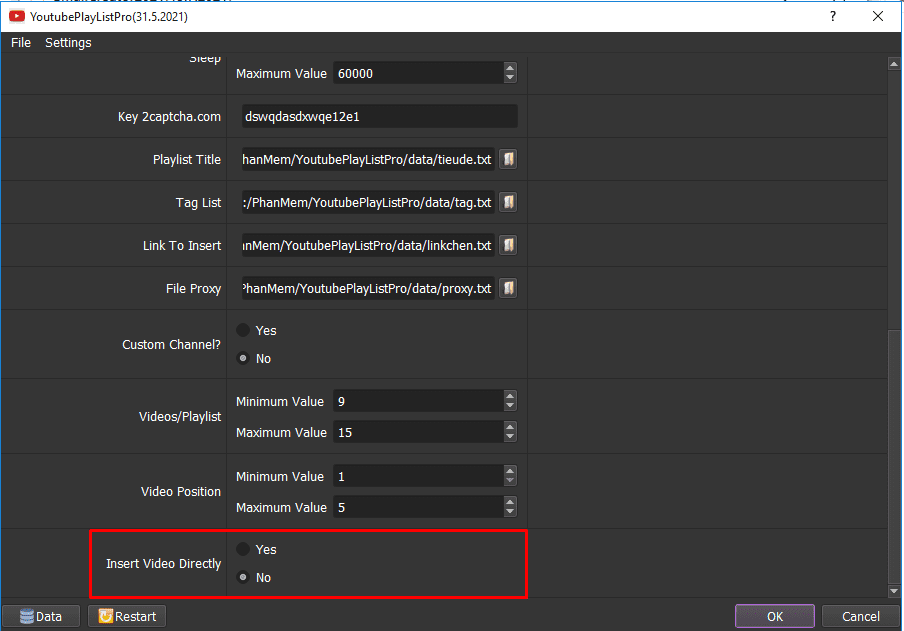Viewport: 904px width, 631px height.
Task: Click the YouTube app icon in title bar
Action: (17, 16)
